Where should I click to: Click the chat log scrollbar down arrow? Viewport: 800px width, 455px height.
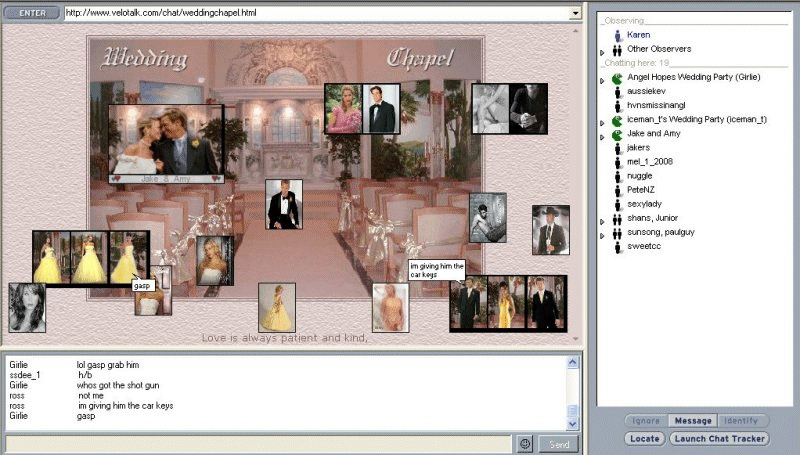click(574, 424)
